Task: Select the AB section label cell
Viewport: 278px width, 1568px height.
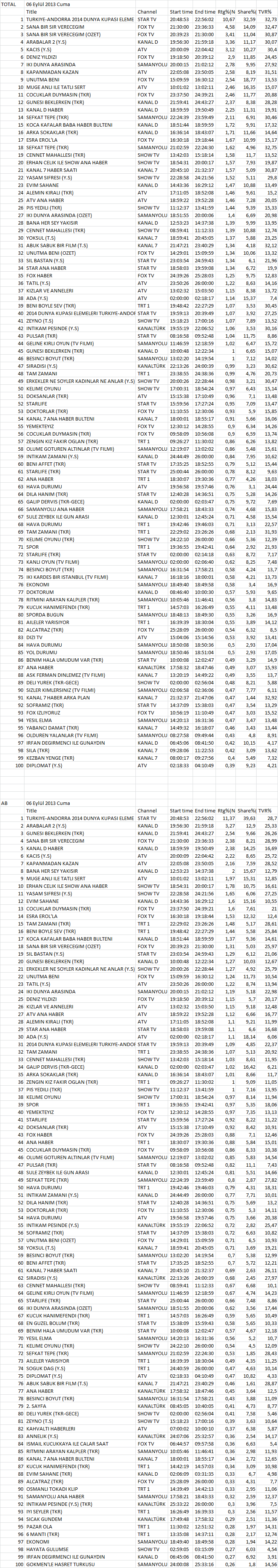Action: pos(5,803)
